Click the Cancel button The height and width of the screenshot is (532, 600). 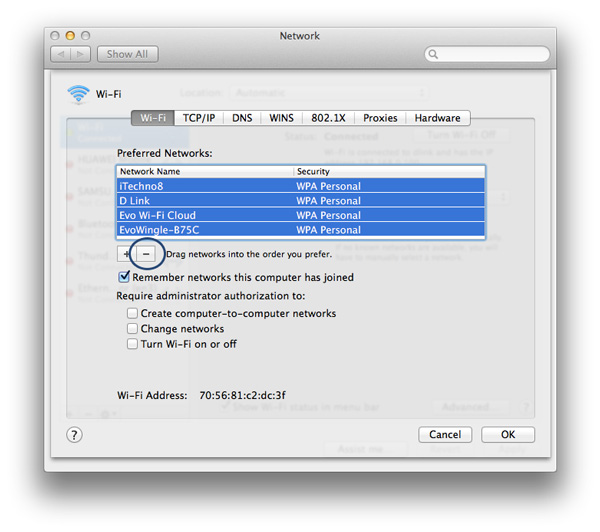(445, 435)
